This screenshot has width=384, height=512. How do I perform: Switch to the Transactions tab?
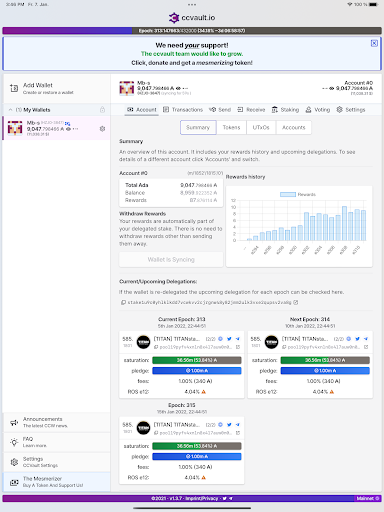[x=183, y=110]
